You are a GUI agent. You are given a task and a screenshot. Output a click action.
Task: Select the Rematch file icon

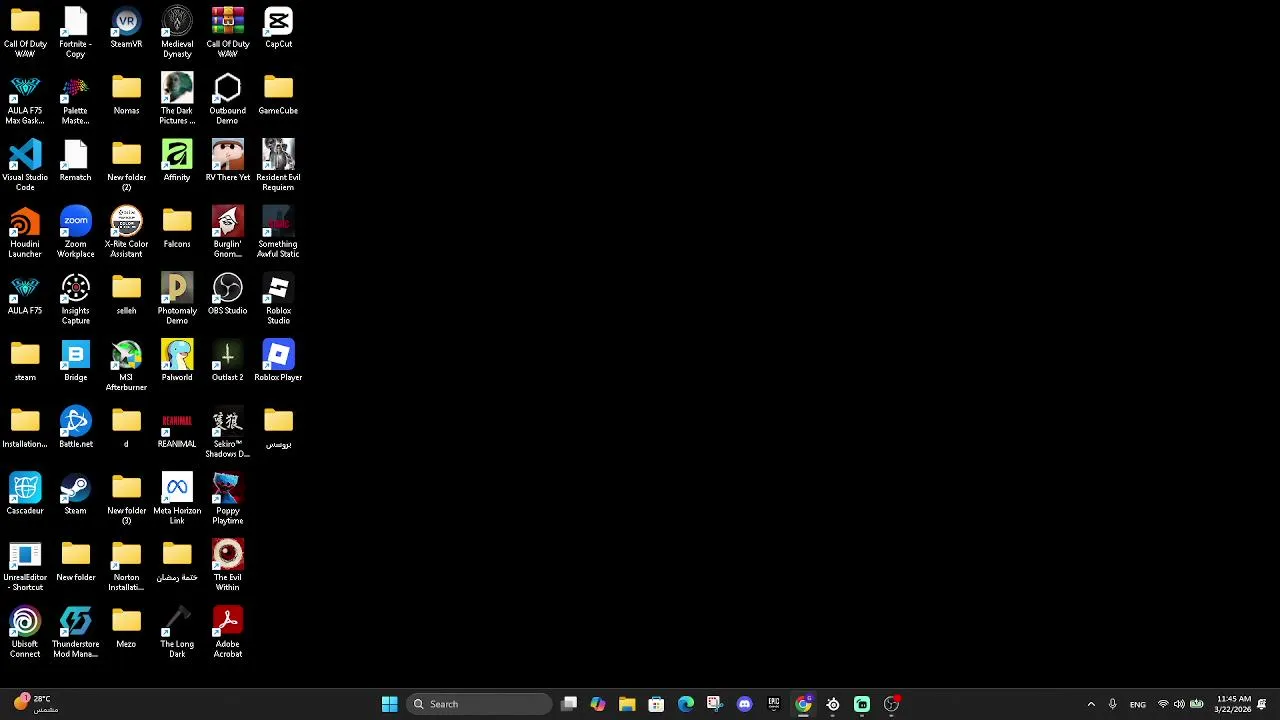click(x=75, y=162)
